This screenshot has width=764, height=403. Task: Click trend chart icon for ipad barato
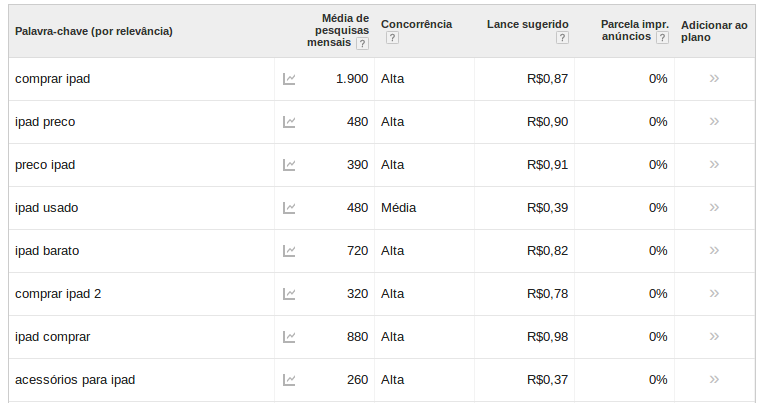[x=289, y=251]
